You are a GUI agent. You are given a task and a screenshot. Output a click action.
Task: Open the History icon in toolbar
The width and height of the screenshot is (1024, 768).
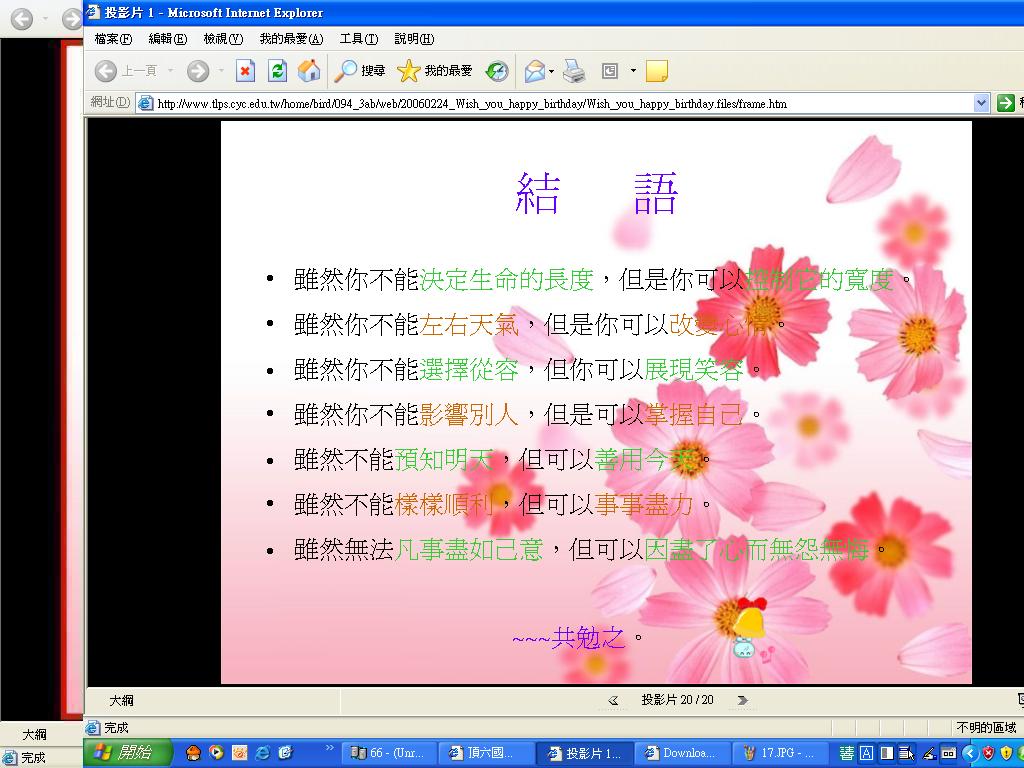[x=497, y=71]
